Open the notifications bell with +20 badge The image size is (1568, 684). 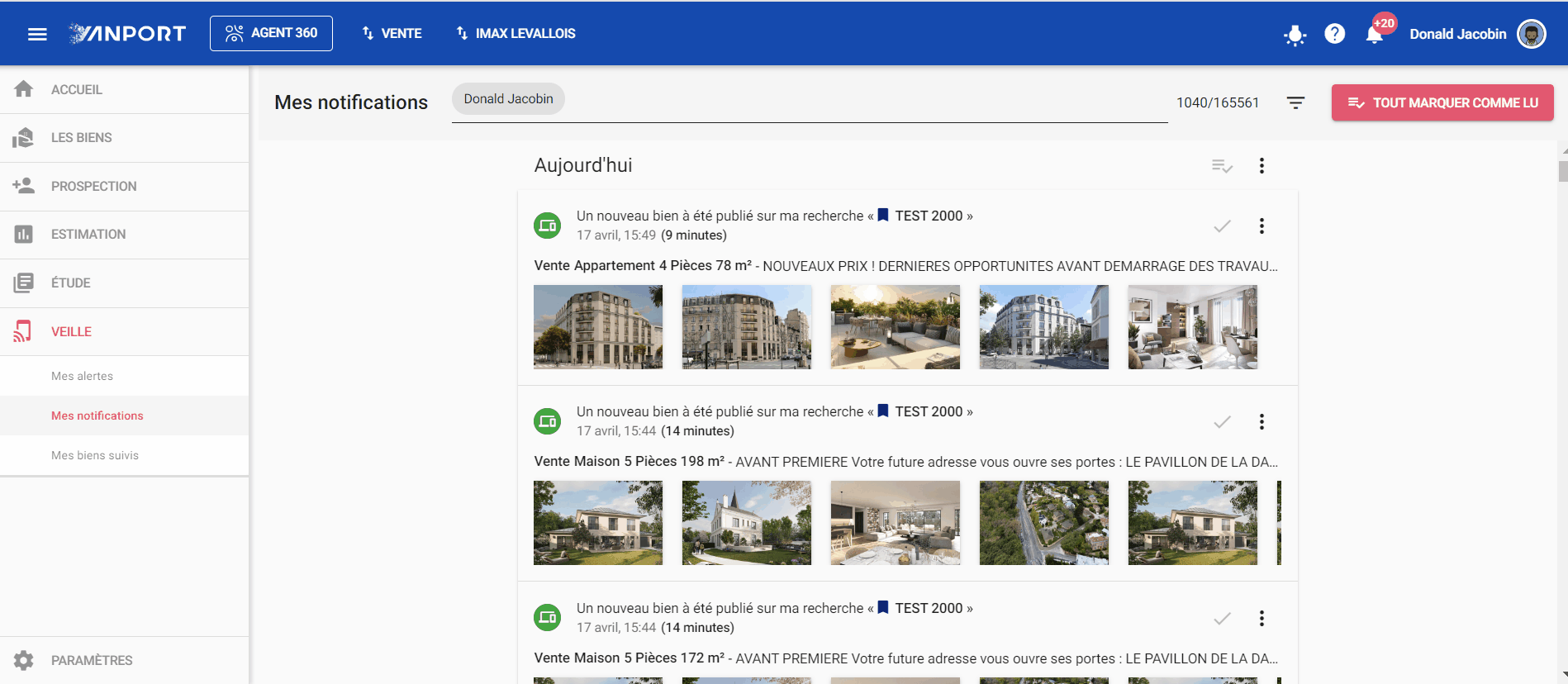(1375, 35)
